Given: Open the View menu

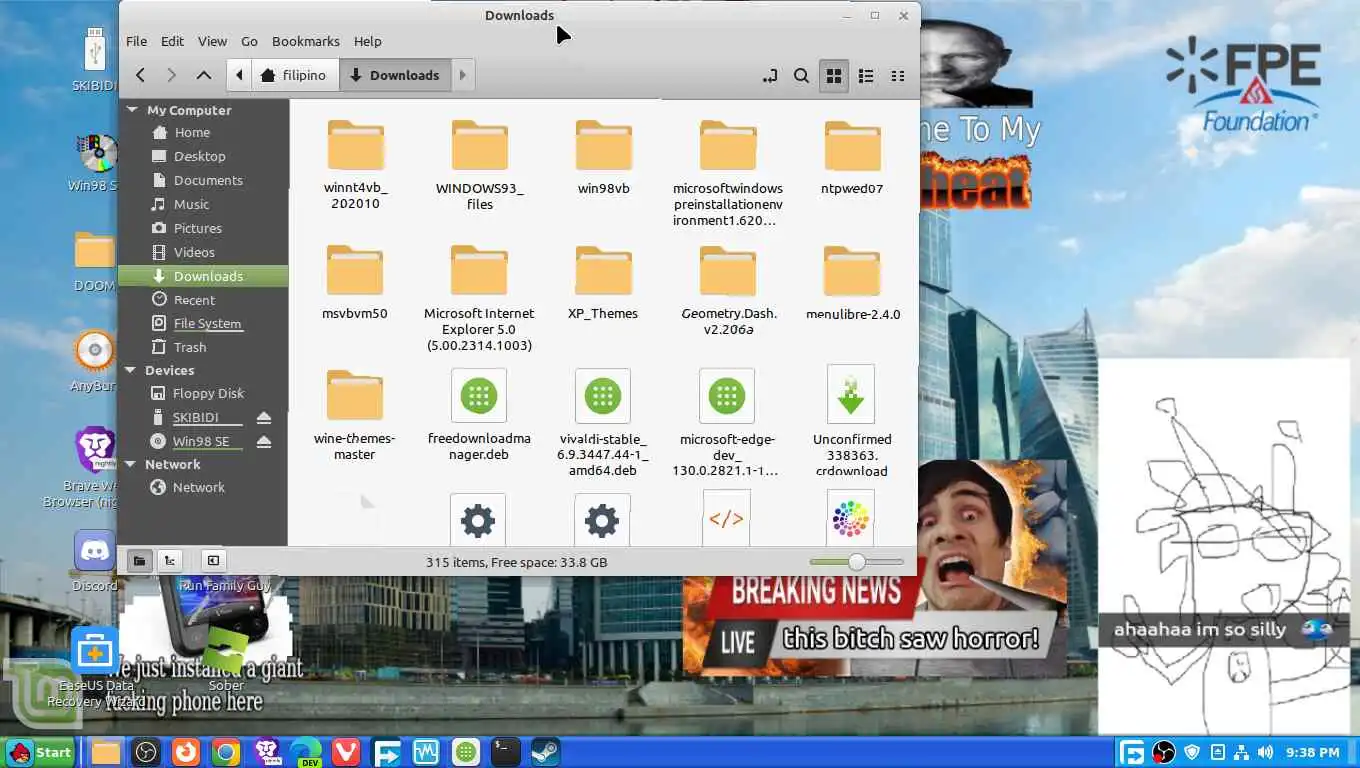Looking at the screenshot, I should (x=212, y=41).
